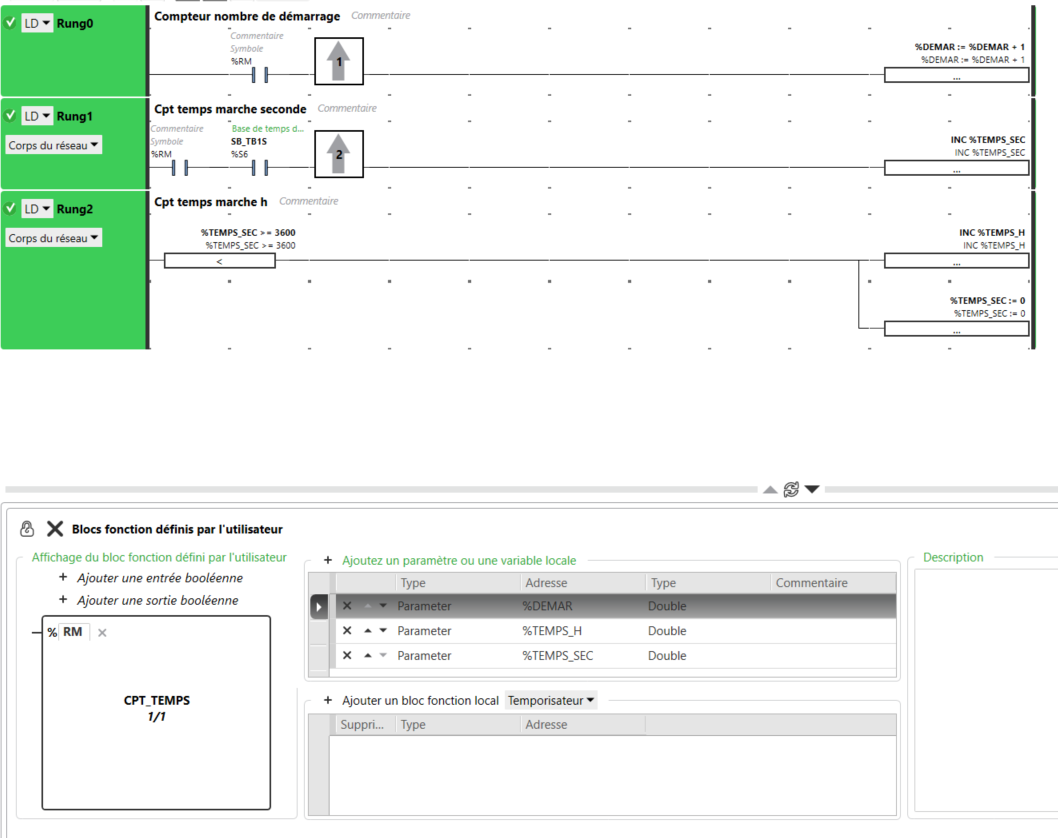Click the %TEMPS_SEC >= 3600 comparison block
Viewport: 1058px width, 838px height.
tap(219, 261)
